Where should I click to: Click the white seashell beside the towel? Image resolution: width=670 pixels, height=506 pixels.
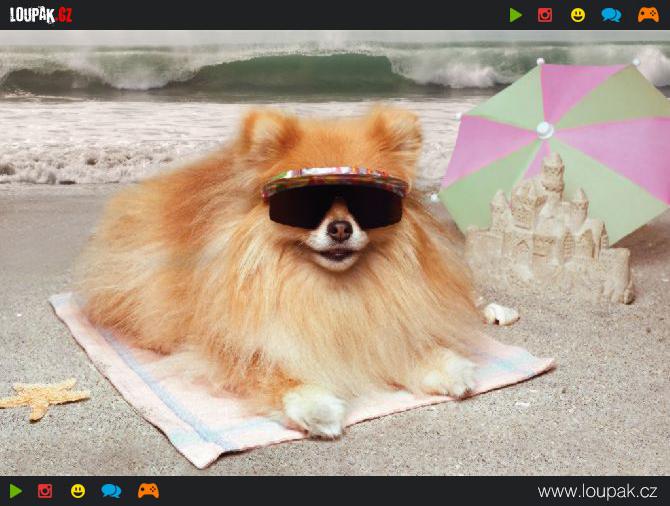point(501,314)
